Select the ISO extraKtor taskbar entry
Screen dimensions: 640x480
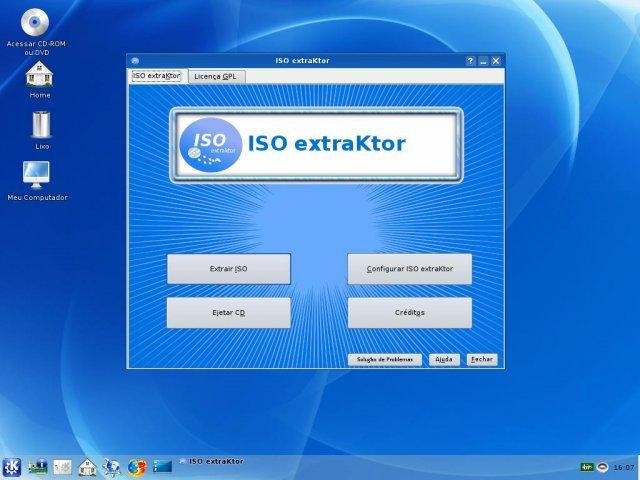(211, 462)
